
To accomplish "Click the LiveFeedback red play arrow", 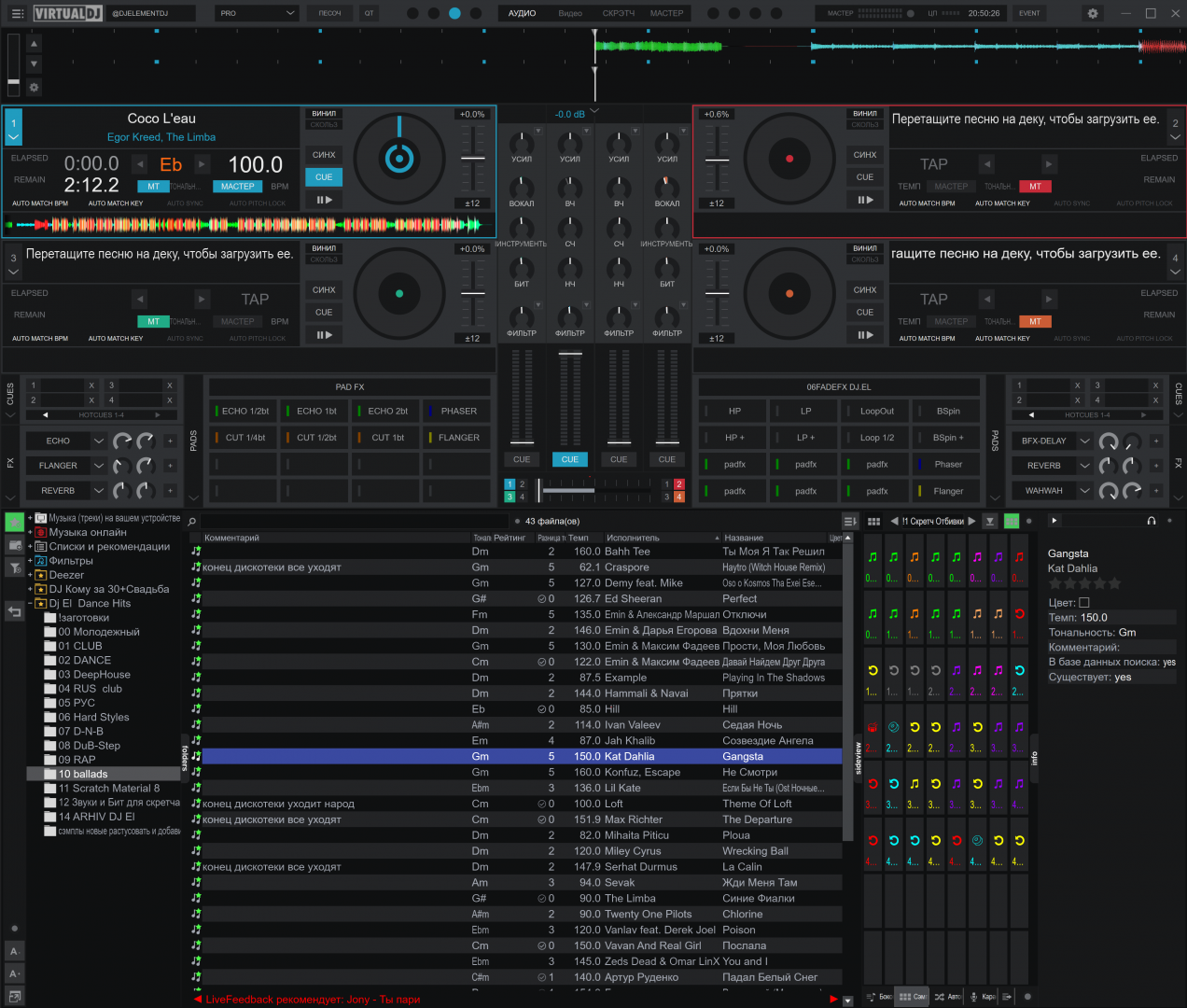I will click(833, 1000).
